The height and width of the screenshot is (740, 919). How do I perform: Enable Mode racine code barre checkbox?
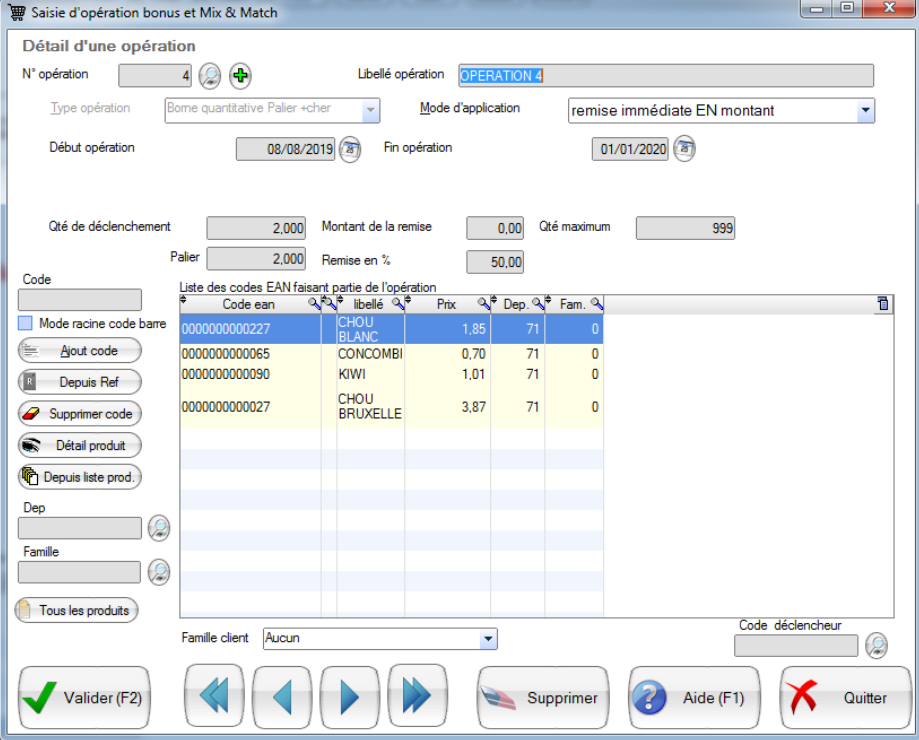[x=26, y=324]
